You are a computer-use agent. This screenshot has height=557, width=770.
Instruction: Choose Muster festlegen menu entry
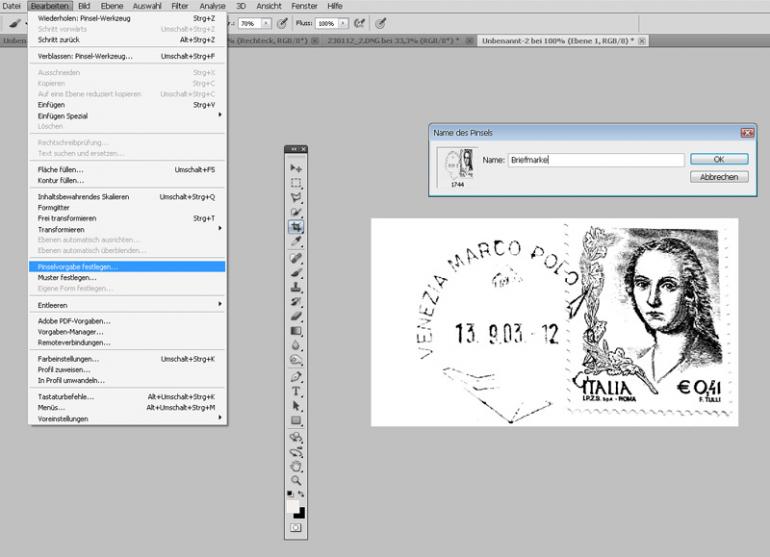coord(128,278)
